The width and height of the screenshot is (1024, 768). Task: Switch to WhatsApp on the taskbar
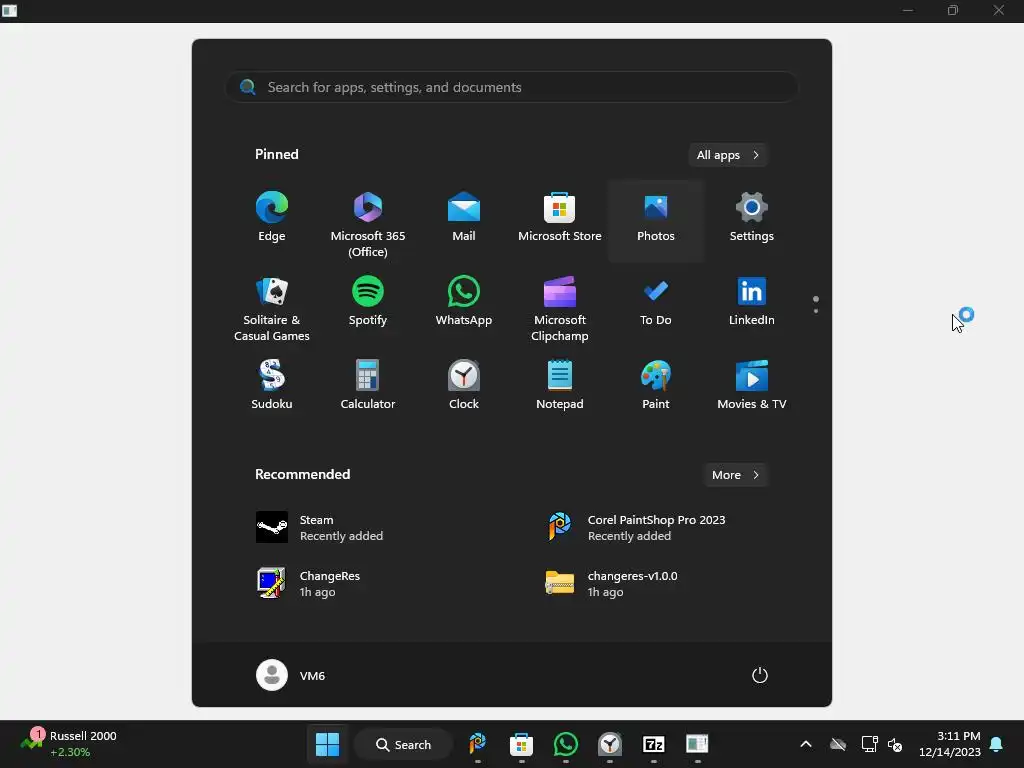coord(566,744)
